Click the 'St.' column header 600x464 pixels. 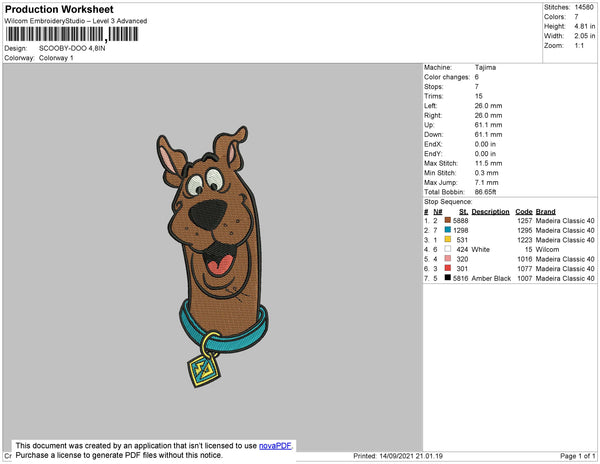[463, 212]
